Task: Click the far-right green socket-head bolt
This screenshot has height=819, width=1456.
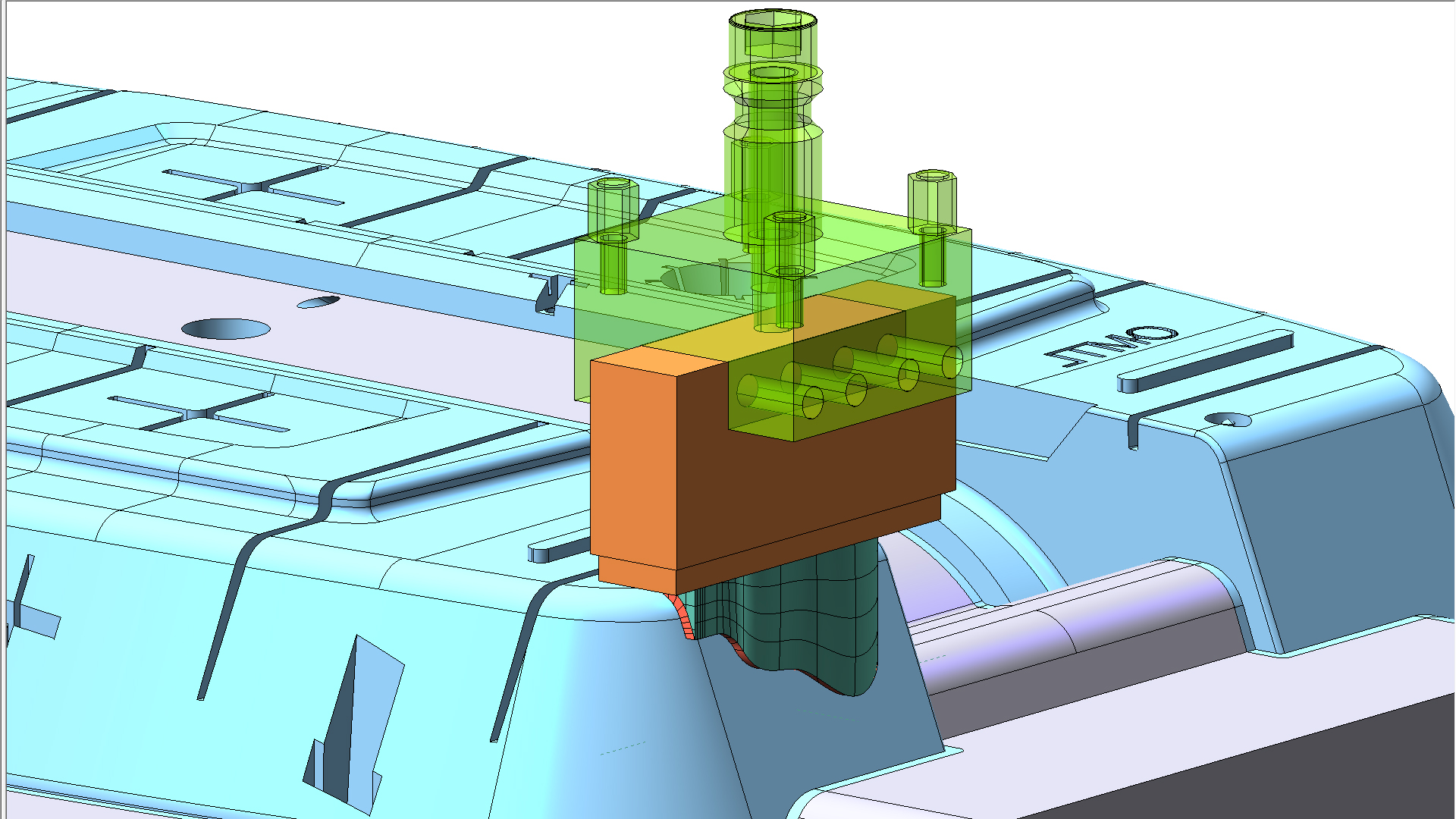Action: (x=932, y=197)
